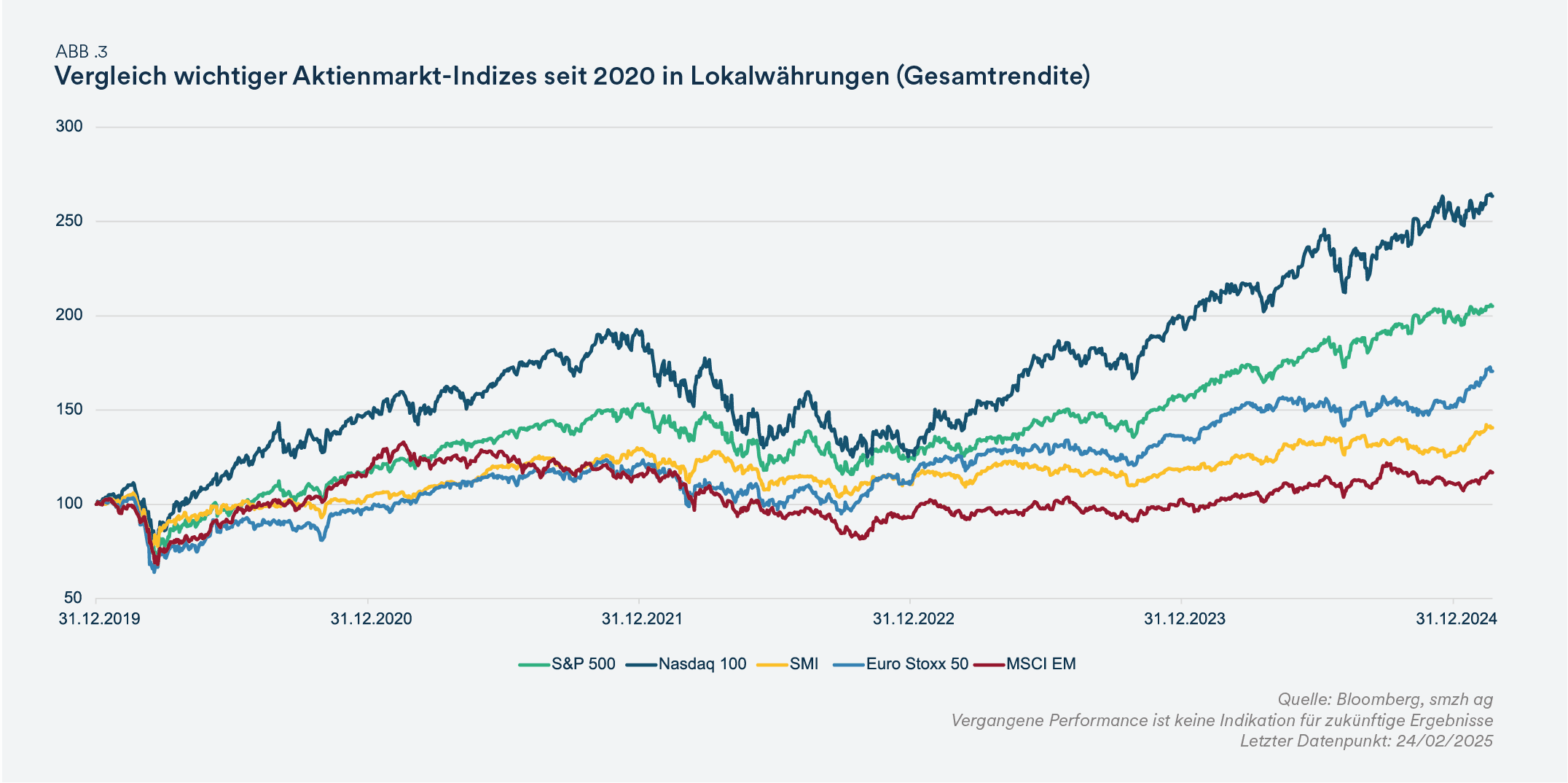Screen dimensions: 1568x783
Task: Click the 31.12.2020 date label
Action: tap(371, 619)
